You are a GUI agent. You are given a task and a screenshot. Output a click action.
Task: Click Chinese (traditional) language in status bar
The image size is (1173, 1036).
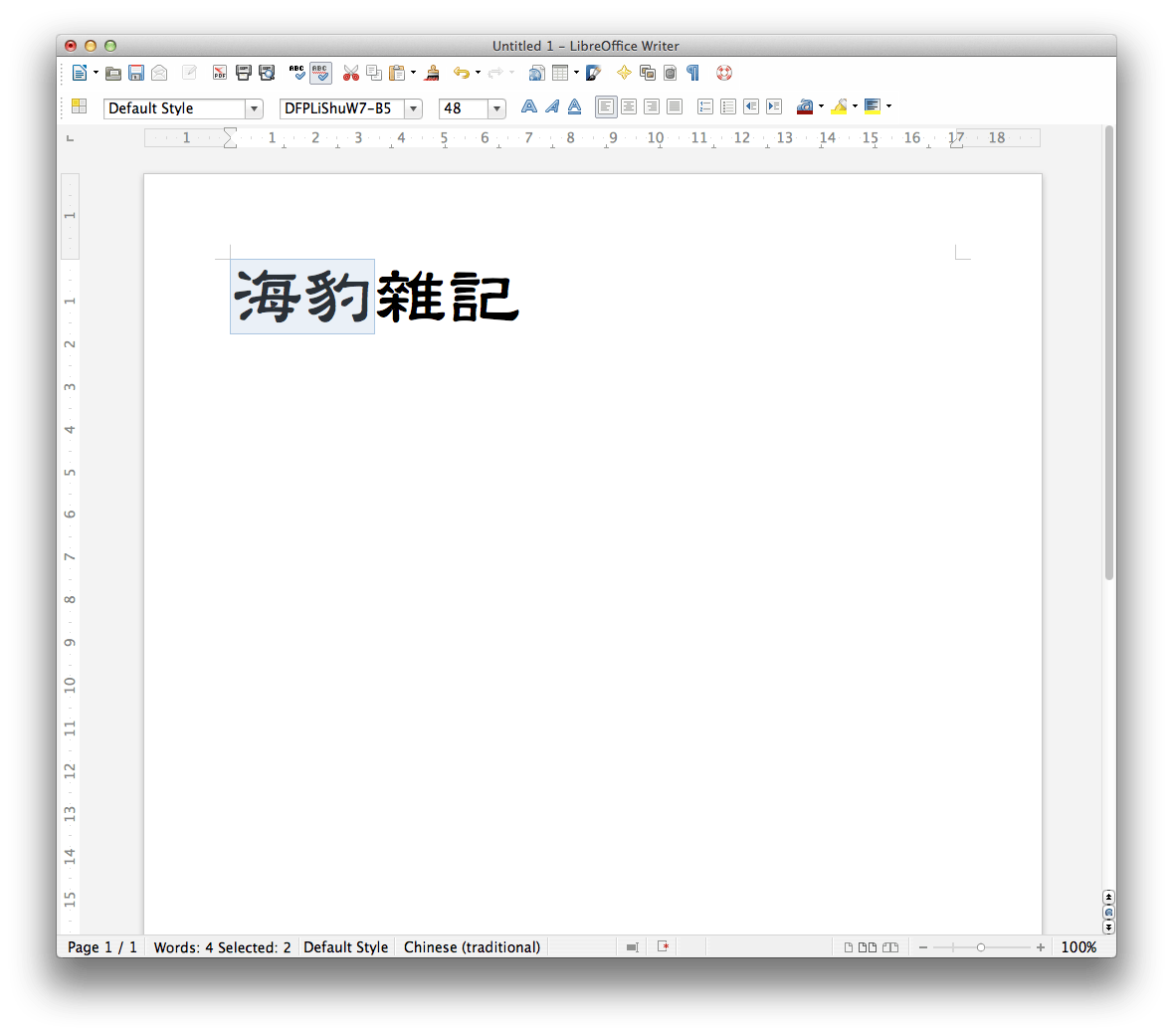coord(472,946)
